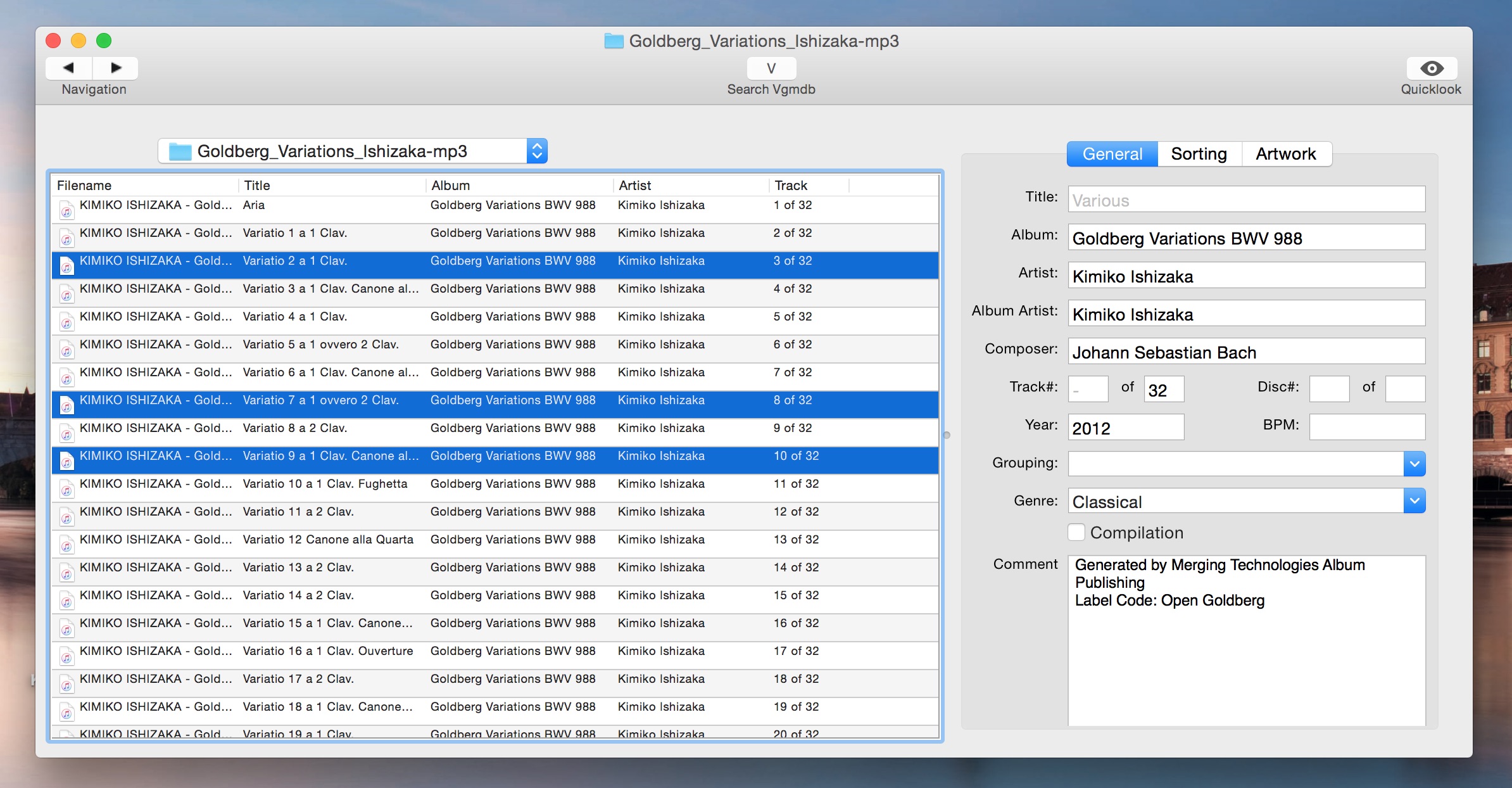This screenshot has height=788, width=1512.
Task: Click the file icon of the Variatio 15 row
Action: tap(66, 628)
